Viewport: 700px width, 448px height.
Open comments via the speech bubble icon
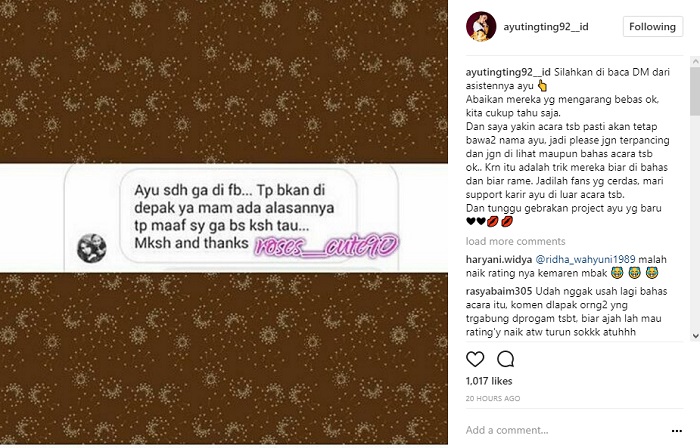coord(505,359)
